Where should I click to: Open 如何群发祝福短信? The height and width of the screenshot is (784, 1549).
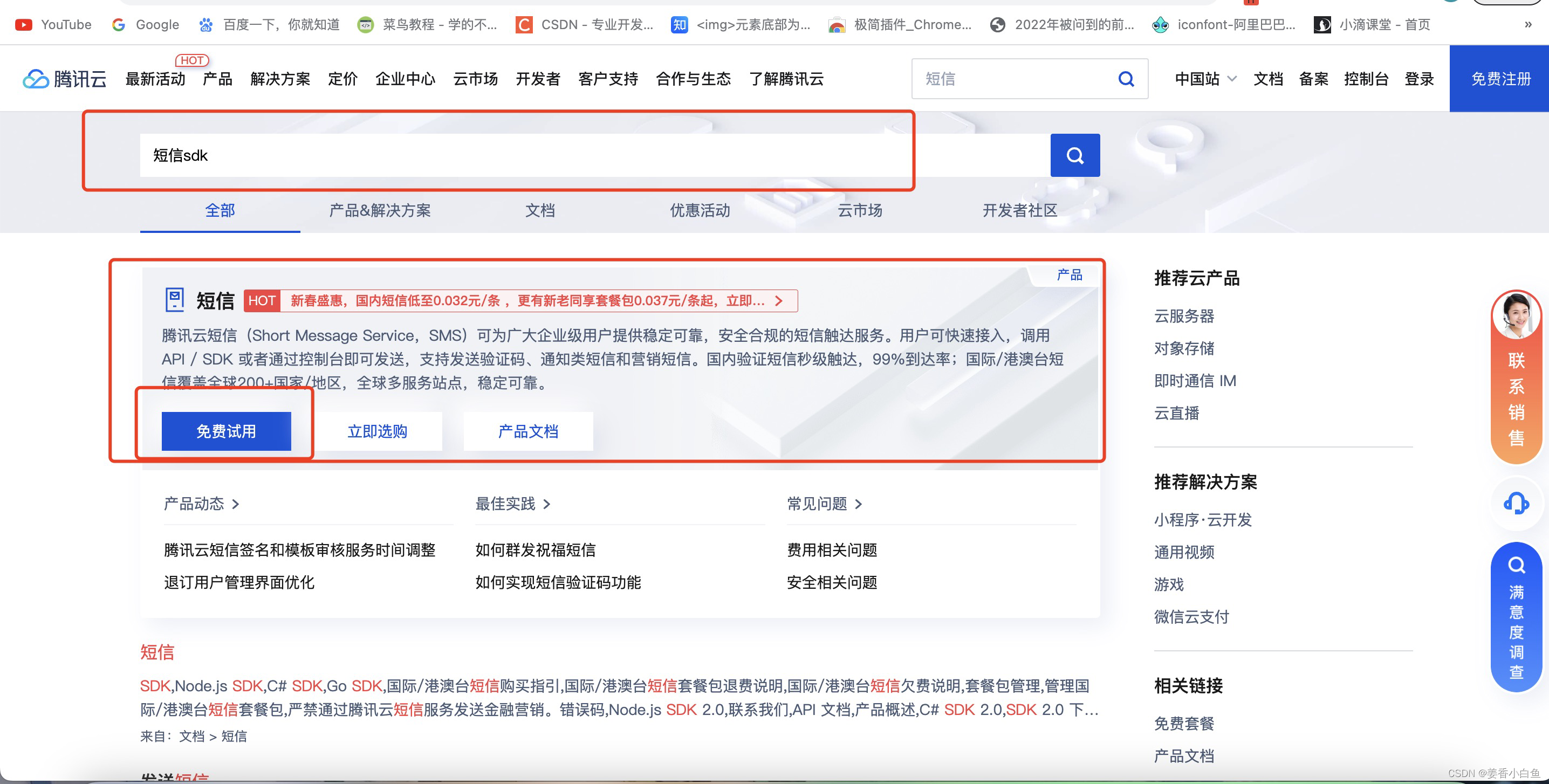click(535, 550)
